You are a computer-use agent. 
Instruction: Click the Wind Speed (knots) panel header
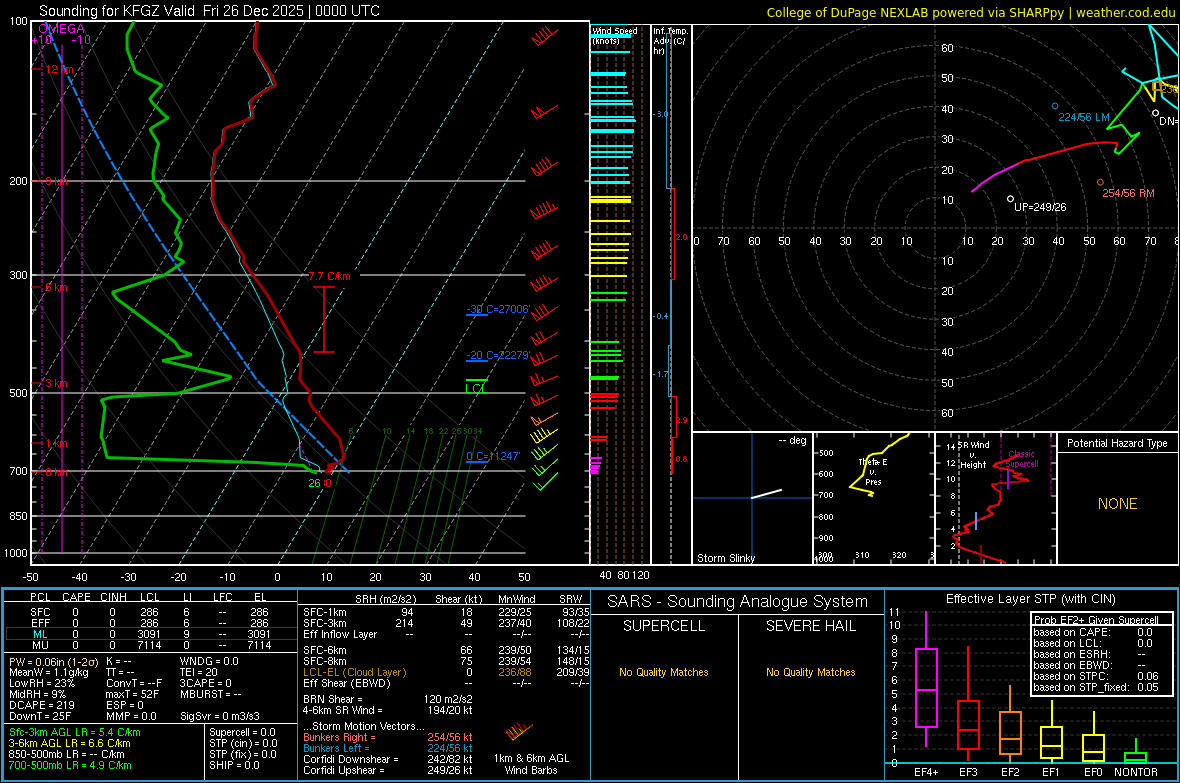[615, 35]
